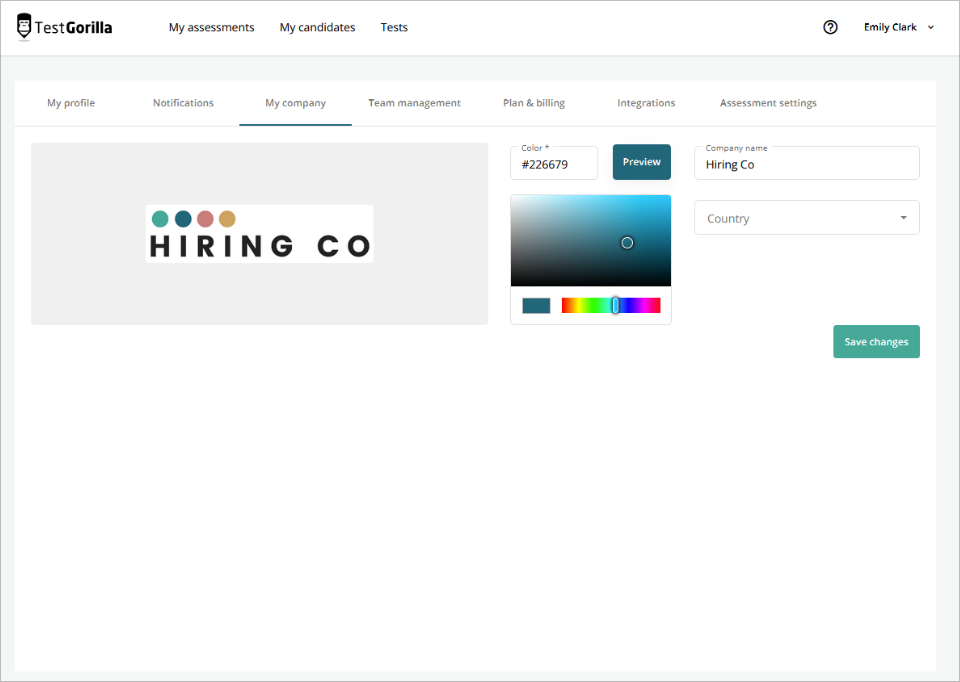The image size is (960, 682).
Task: Go to My assessments
Action: [x=211, y=27]
